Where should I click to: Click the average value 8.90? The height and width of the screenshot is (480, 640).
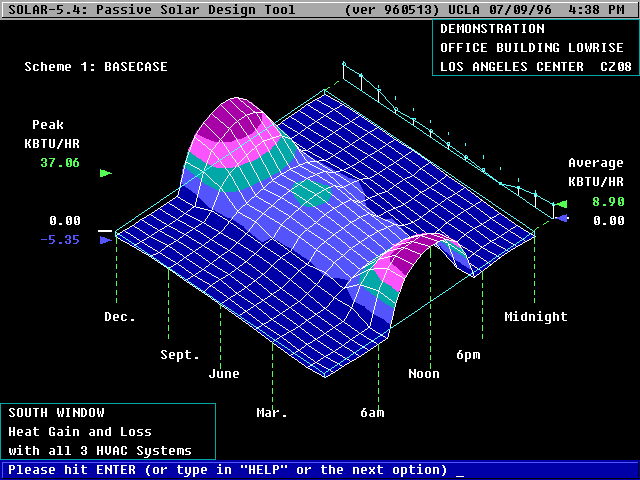pos(608,202)
